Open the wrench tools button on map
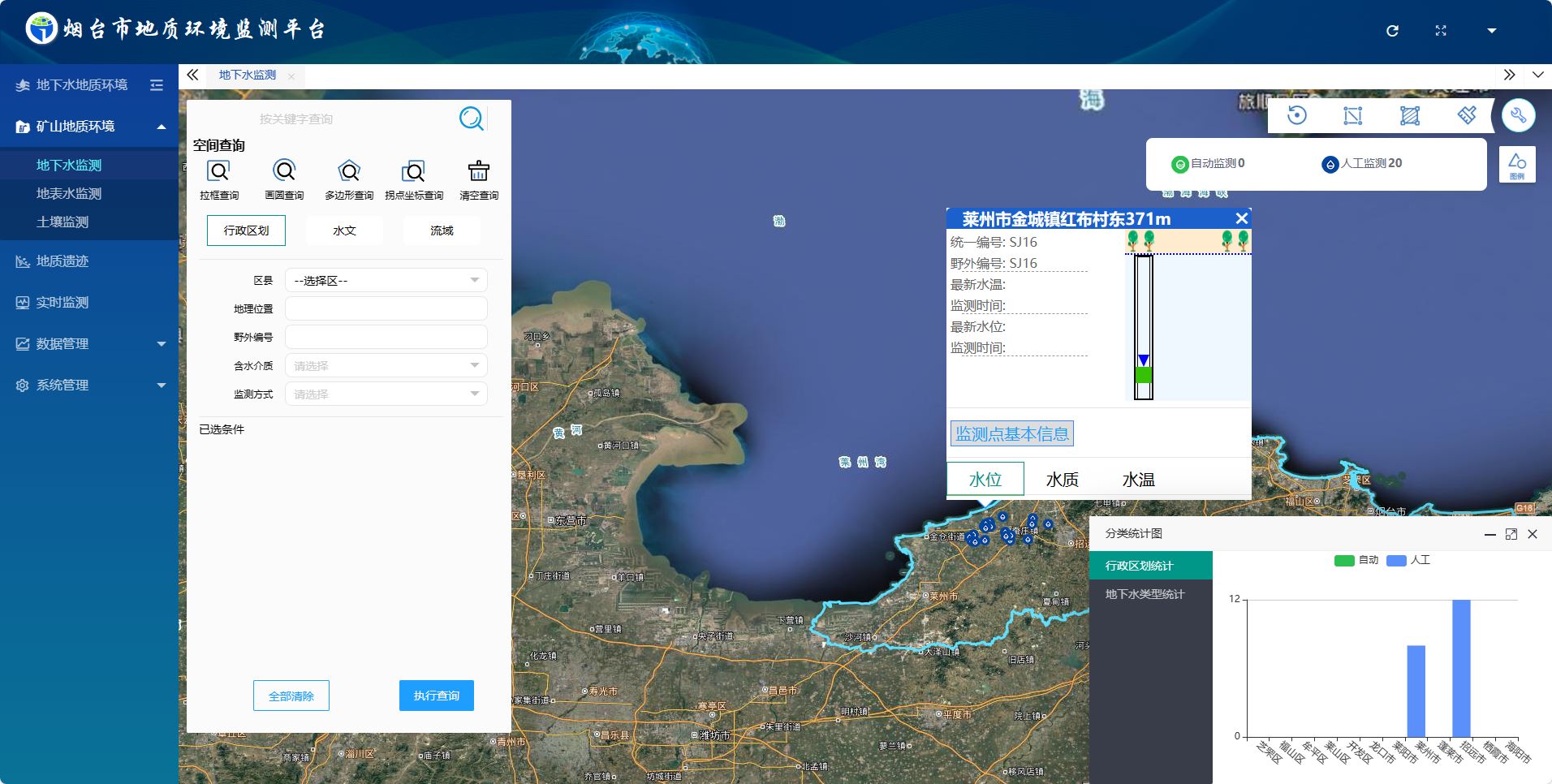Viewport: 1552px width, 784px height. pyautogui.click(x=1518, y=115)
